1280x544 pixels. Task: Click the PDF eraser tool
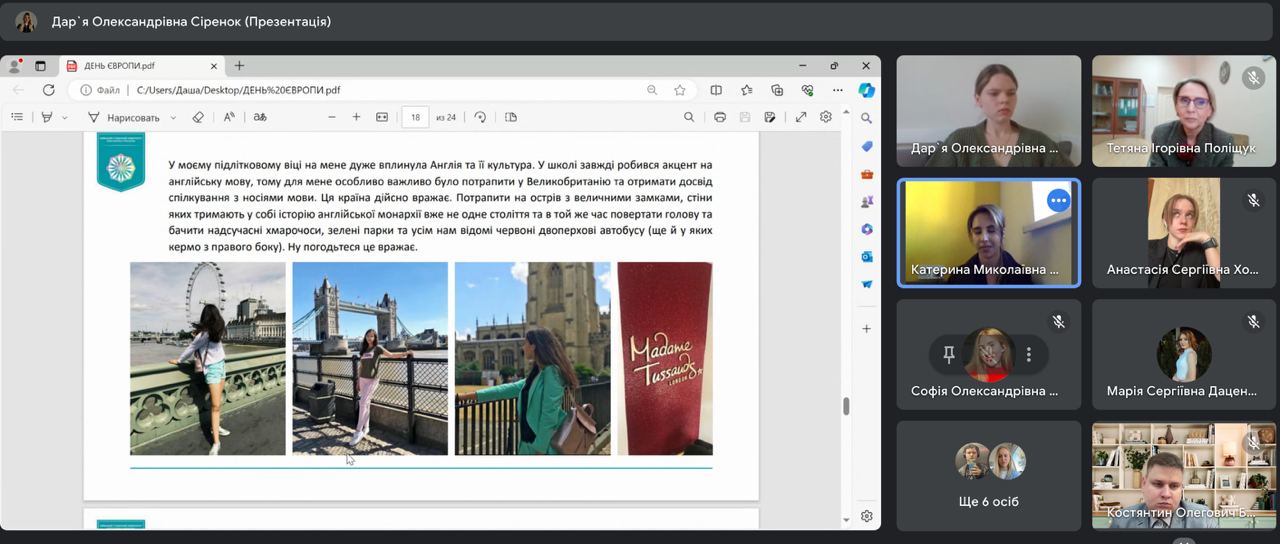198,117
